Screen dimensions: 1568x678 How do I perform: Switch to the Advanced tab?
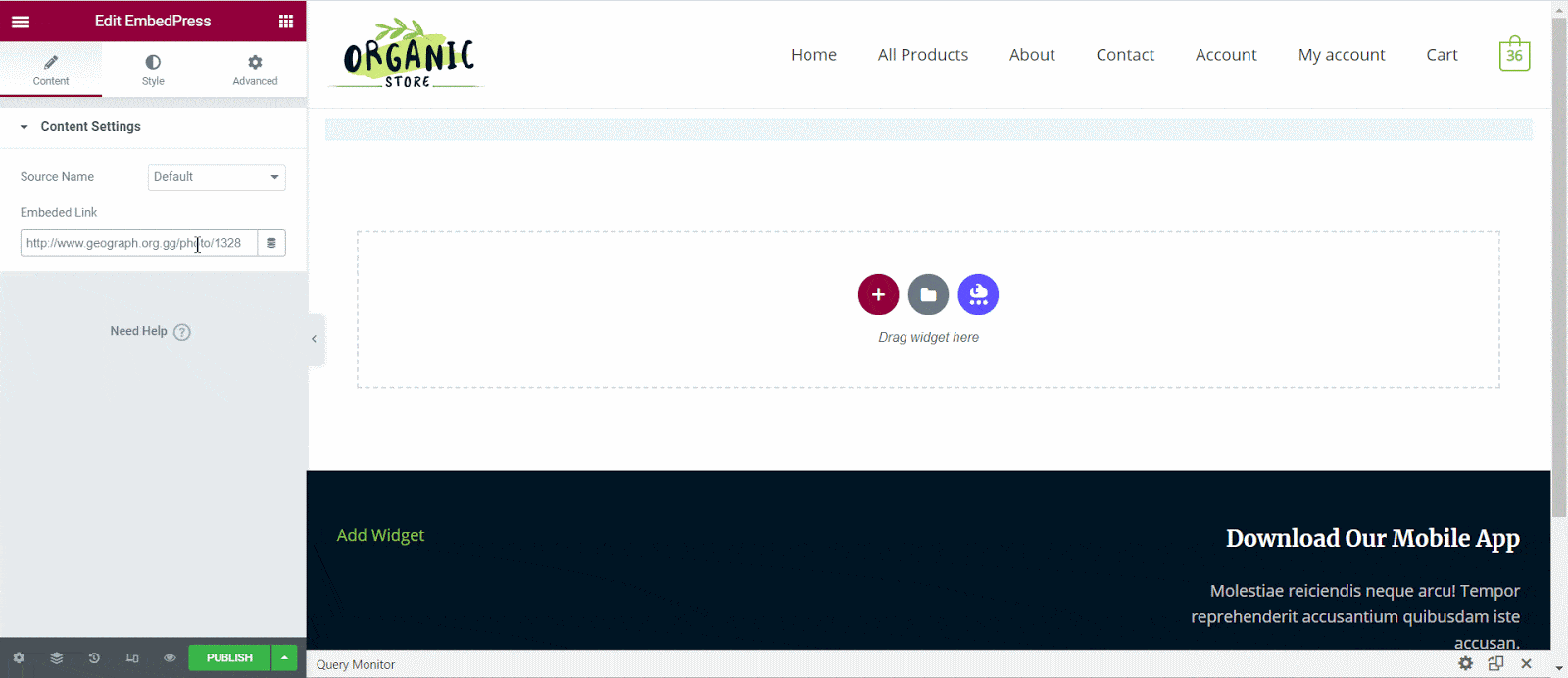pos(255,70)
